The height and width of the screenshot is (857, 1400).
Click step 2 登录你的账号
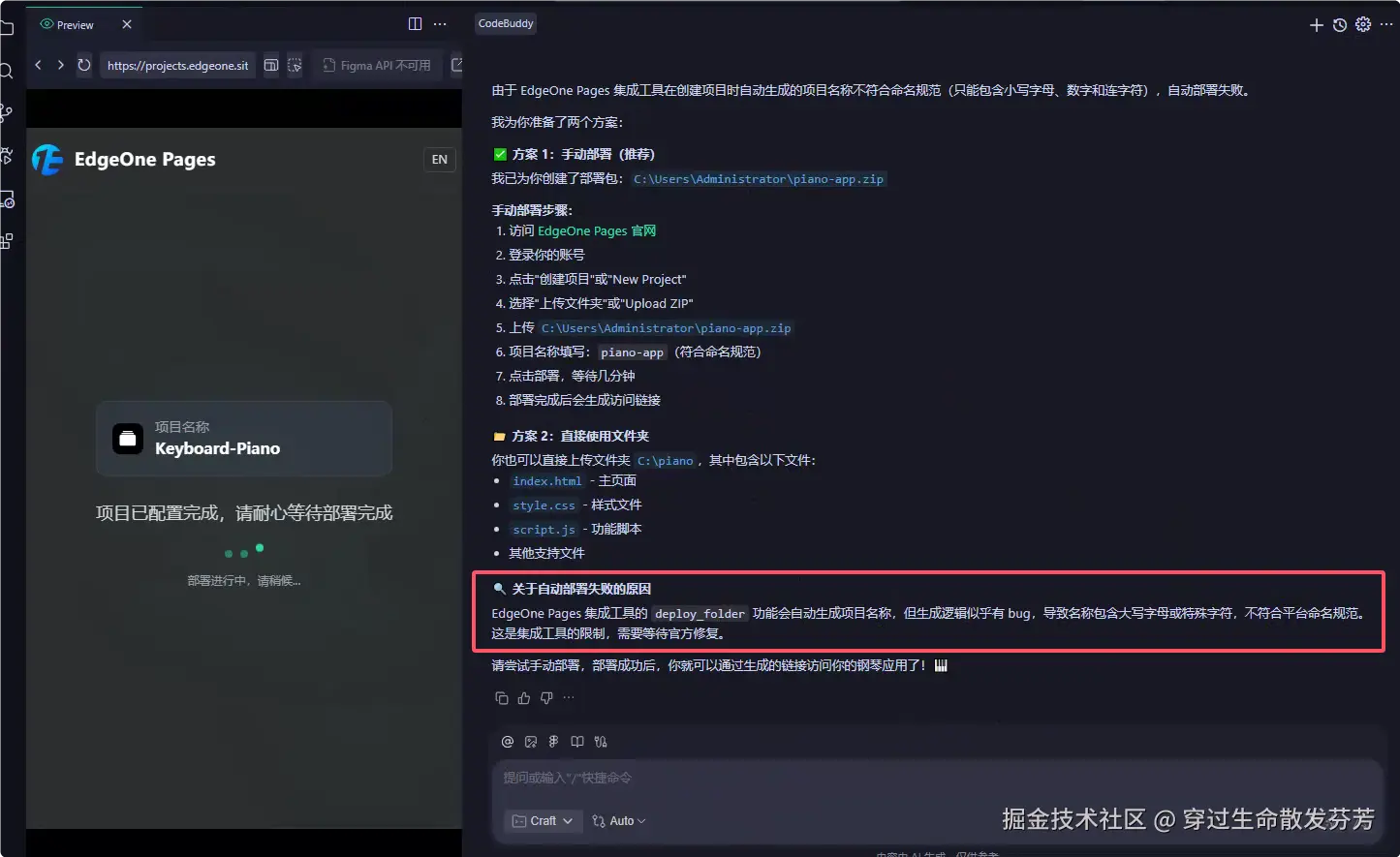tap(546, 255)
